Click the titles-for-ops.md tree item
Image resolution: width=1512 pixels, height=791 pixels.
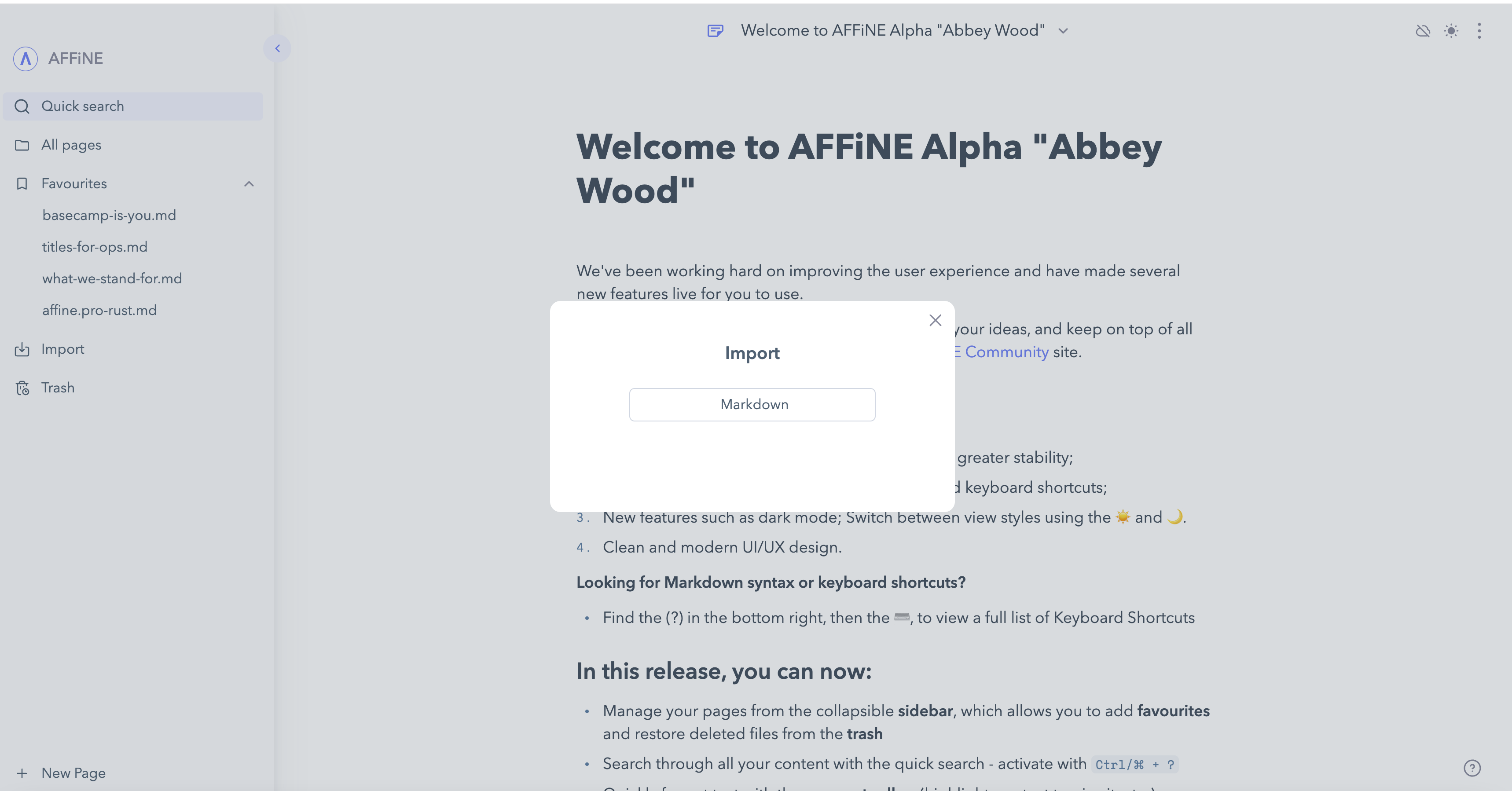tap(95, 246)
